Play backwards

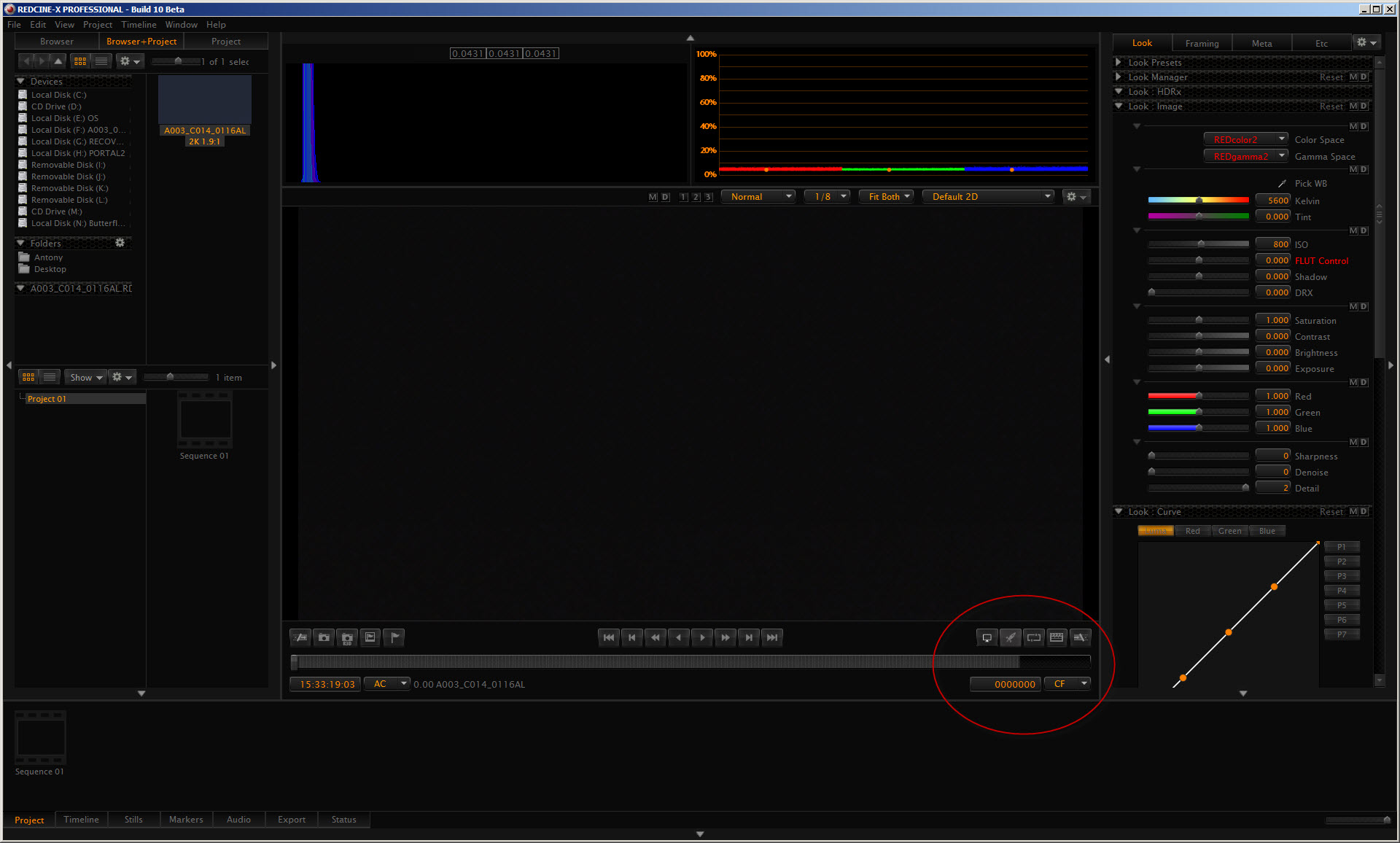point(679,637)
